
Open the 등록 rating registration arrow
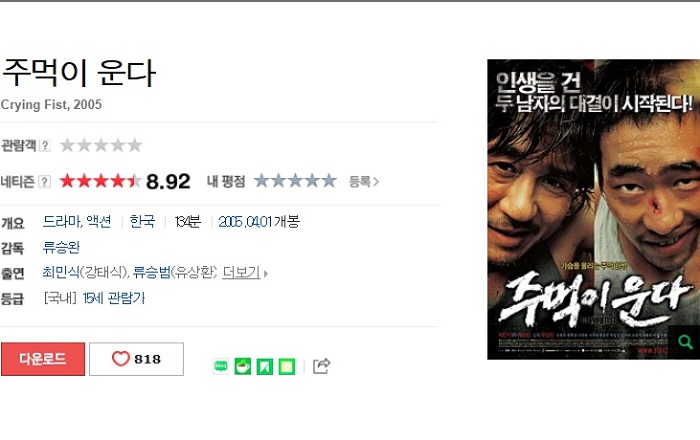pos(364,182)
